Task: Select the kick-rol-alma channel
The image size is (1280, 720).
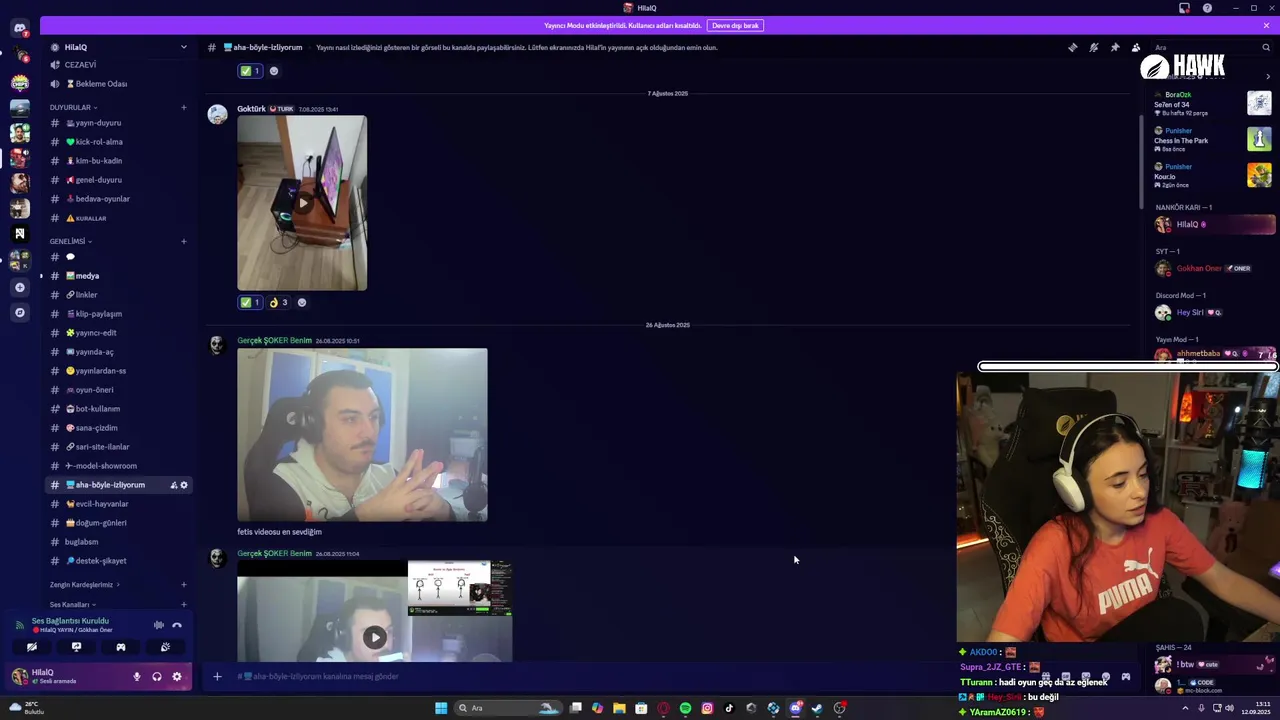Action: coord(118,142)
